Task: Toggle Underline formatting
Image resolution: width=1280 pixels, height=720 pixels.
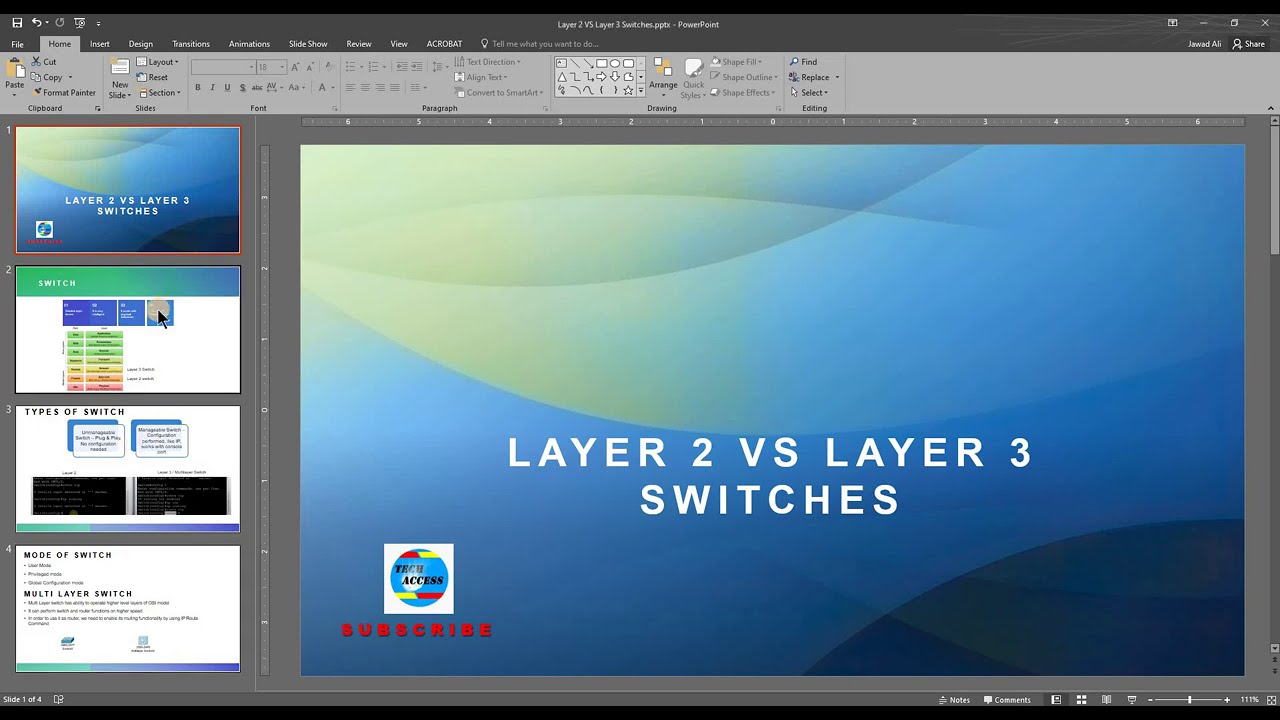Action: (227, 87)
